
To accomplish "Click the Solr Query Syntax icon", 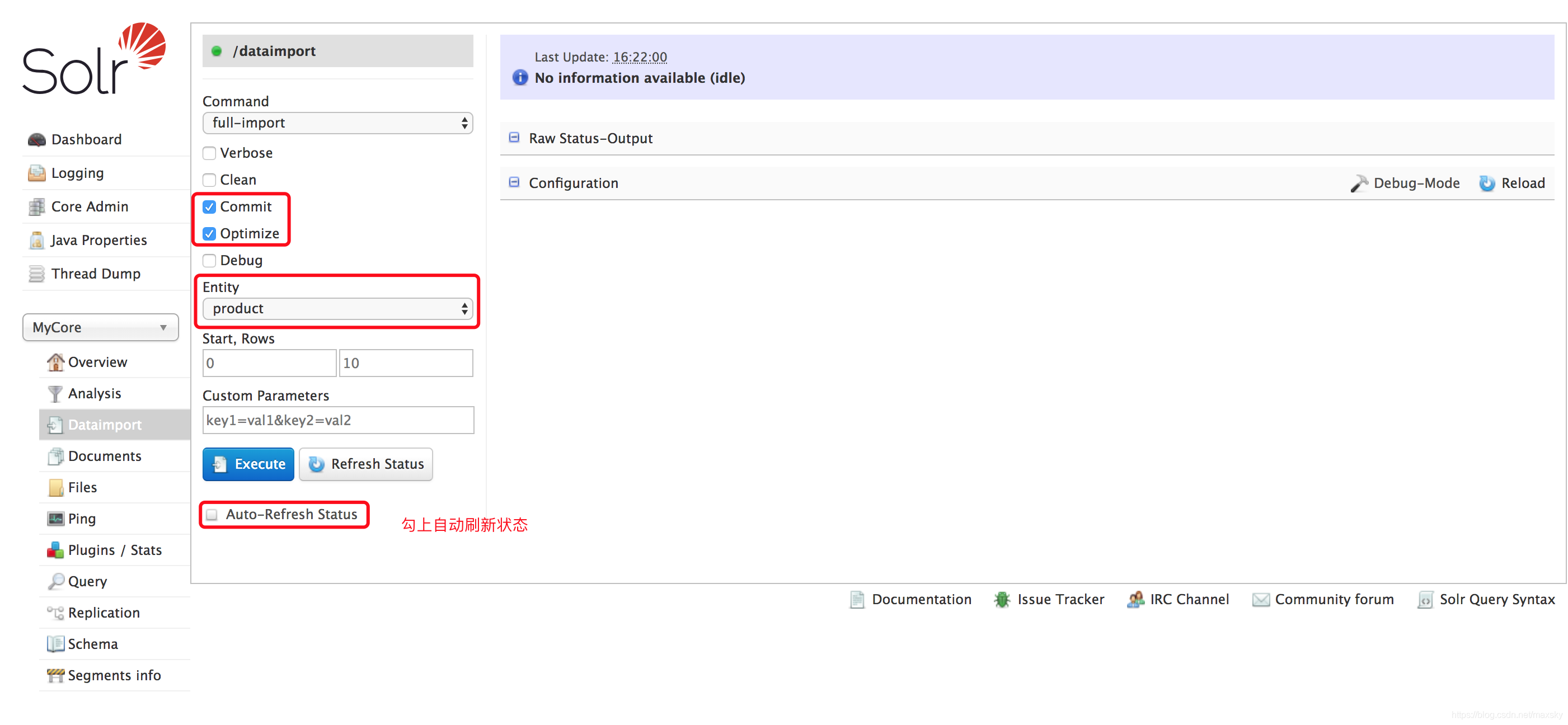I will pyautogui.click(x=1425, y=600).
